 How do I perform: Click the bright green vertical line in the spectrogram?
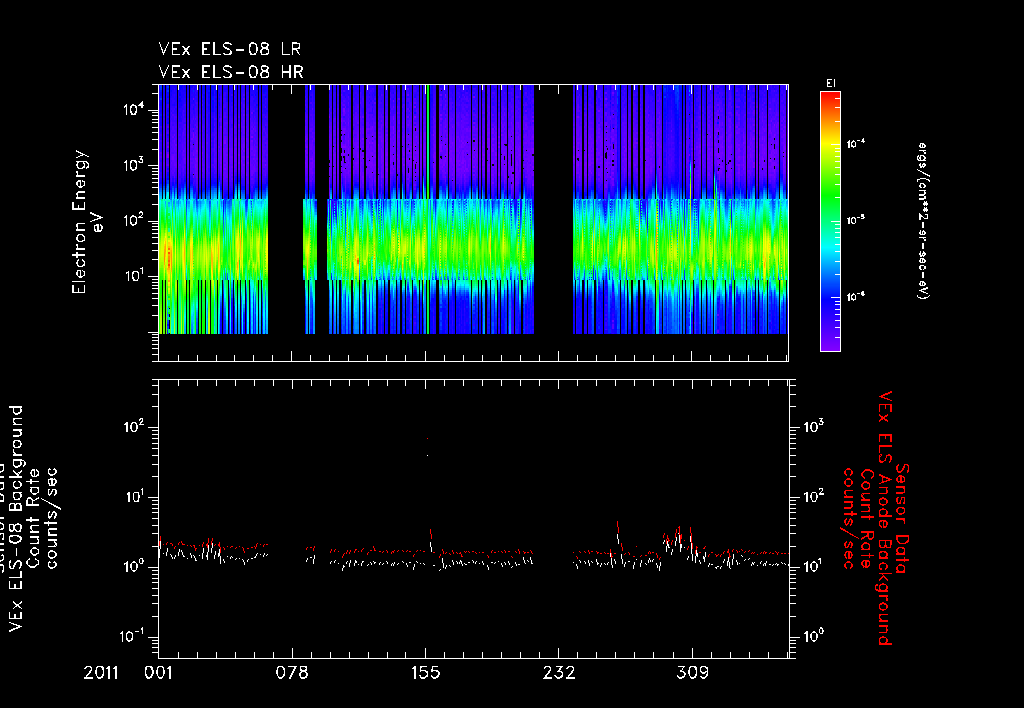427,209
